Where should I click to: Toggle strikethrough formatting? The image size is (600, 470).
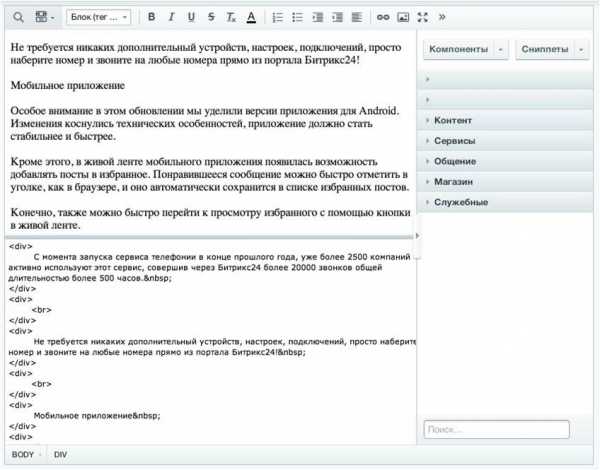point(211,17)
